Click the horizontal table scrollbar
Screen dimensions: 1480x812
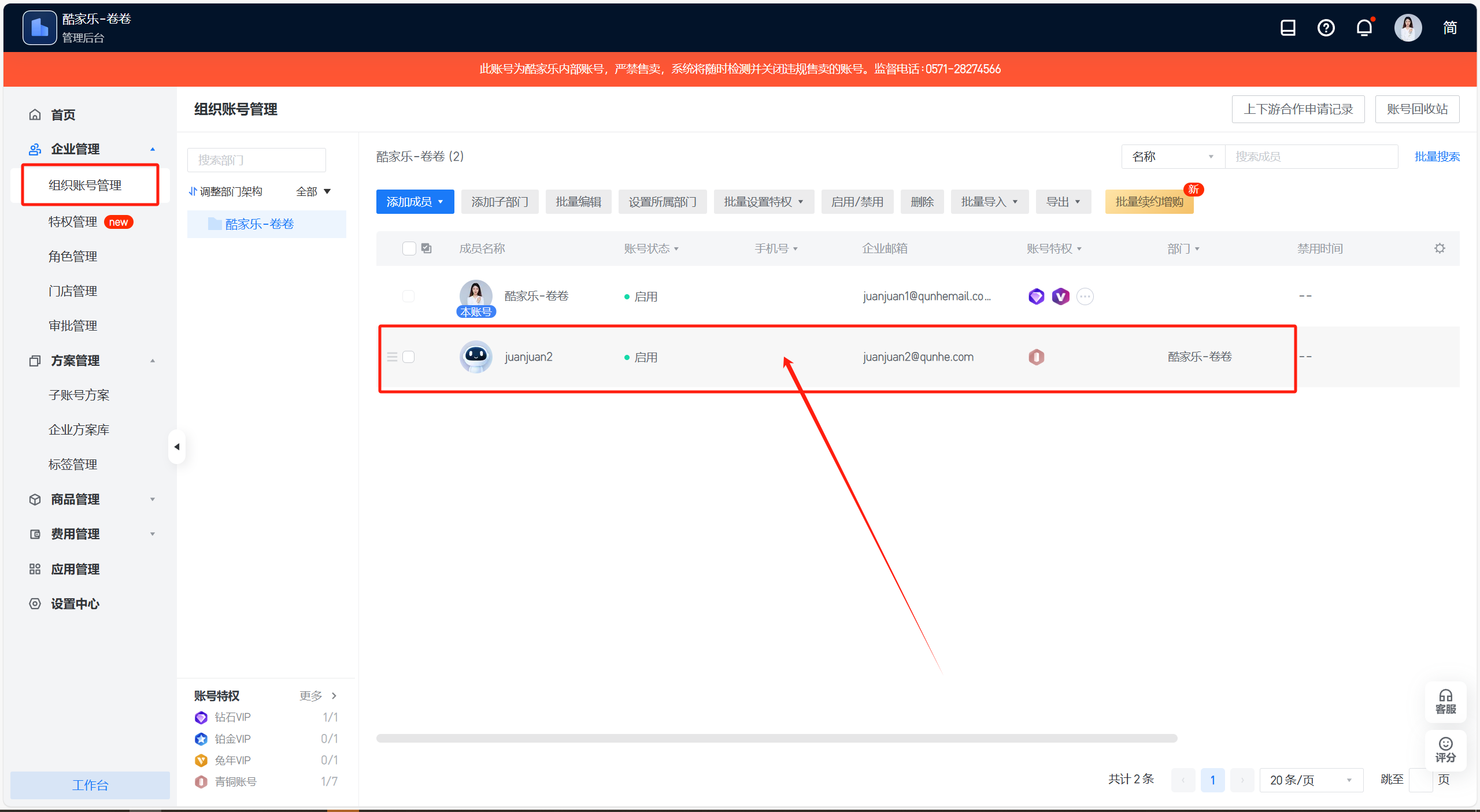pos(776,738)
